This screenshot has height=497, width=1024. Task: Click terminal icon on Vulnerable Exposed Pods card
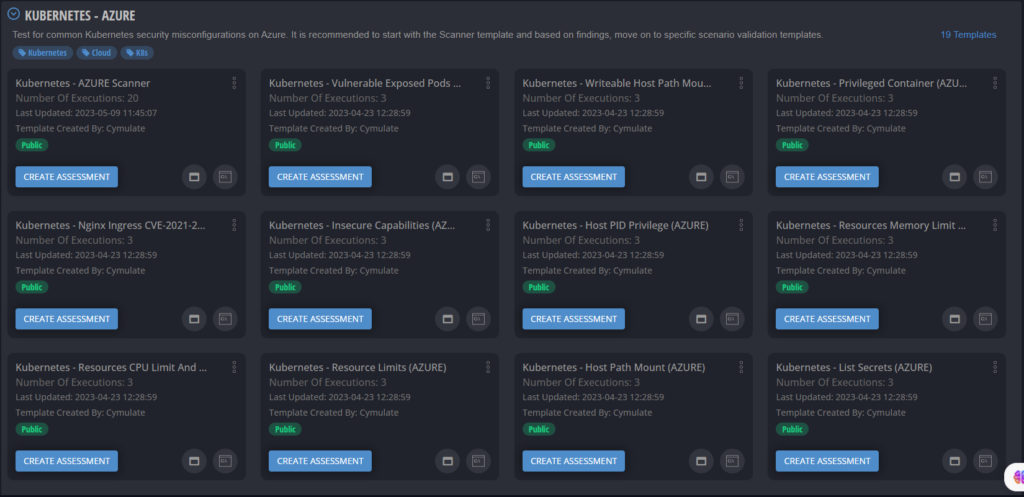479,177
